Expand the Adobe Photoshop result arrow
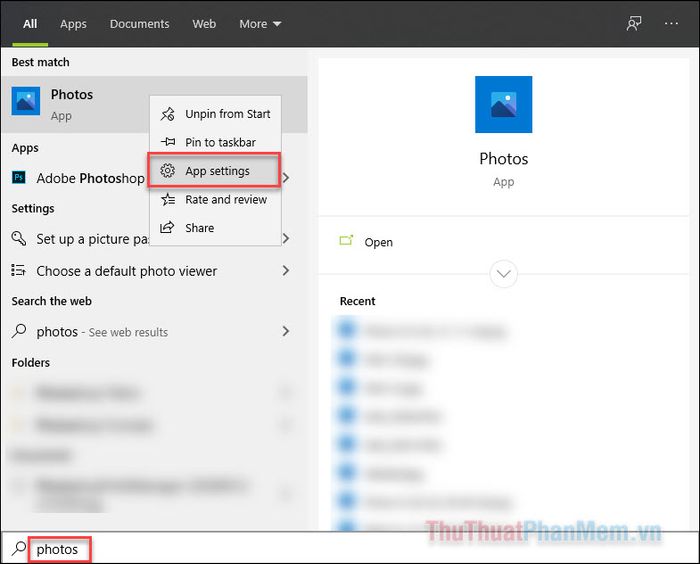The height and width of the screenshot is (564, 700). point(286,178)
